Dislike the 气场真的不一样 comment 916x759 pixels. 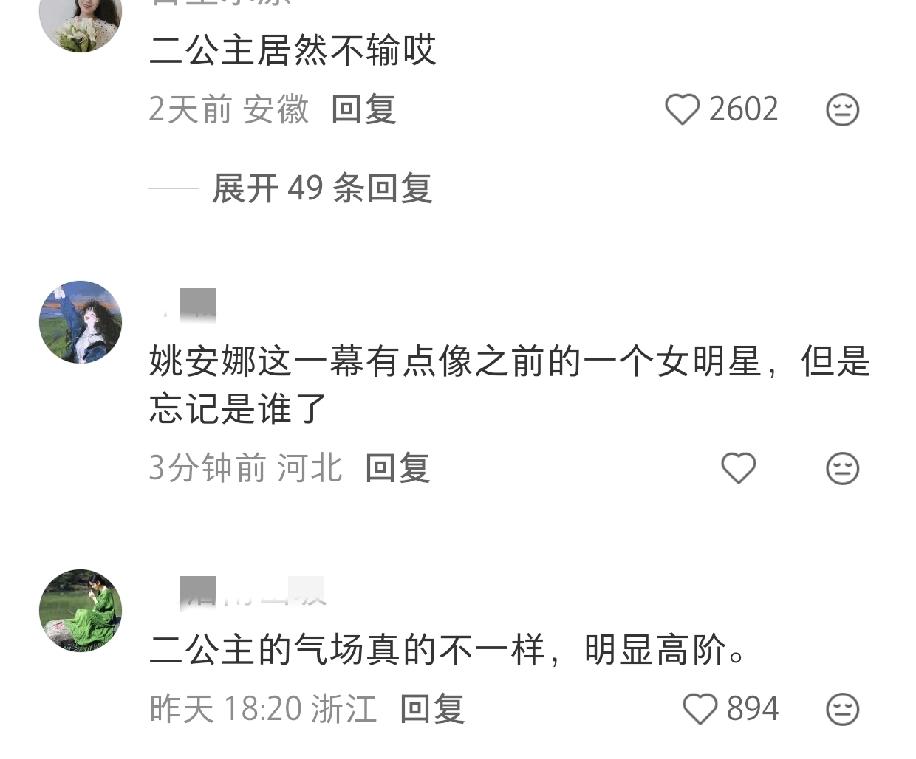click(842, 709)
